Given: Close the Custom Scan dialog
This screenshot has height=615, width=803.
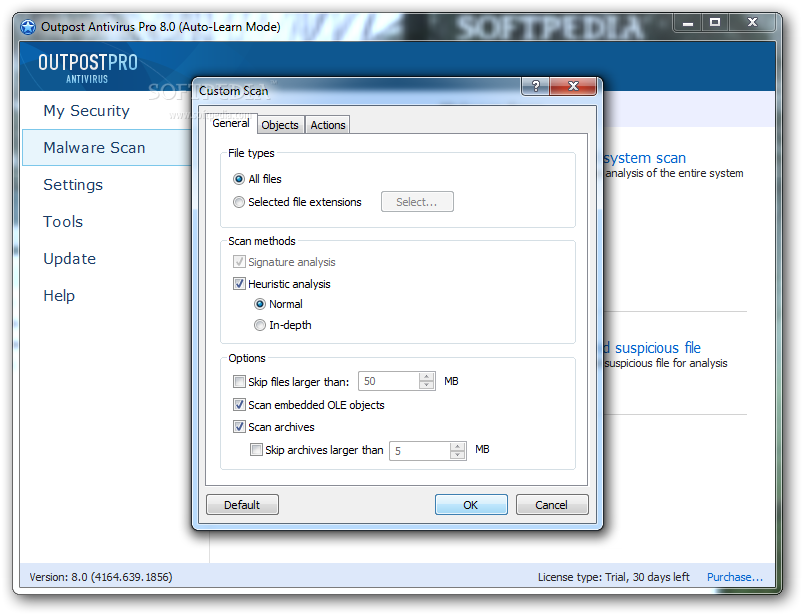Looking at the screenshot, I should click(x=573, y=86).
